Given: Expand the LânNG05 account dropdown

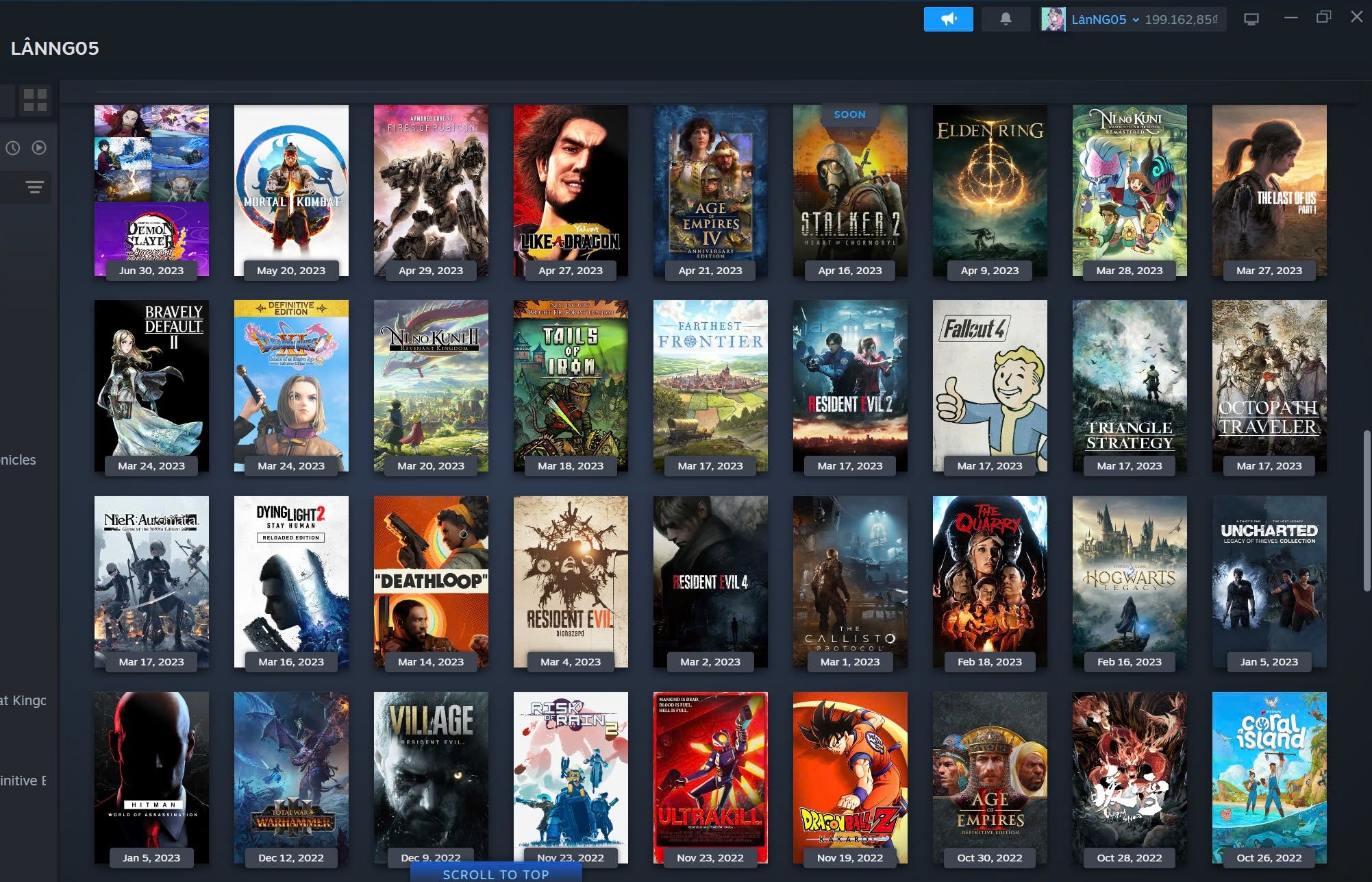Looking at the screenshot, I should point(1105,20).
